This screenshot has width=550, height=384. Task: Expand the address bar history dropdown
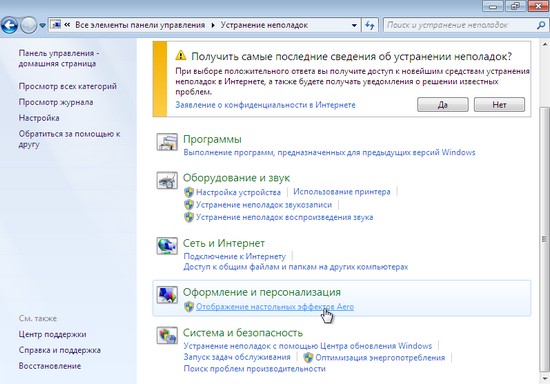point(354,25)
